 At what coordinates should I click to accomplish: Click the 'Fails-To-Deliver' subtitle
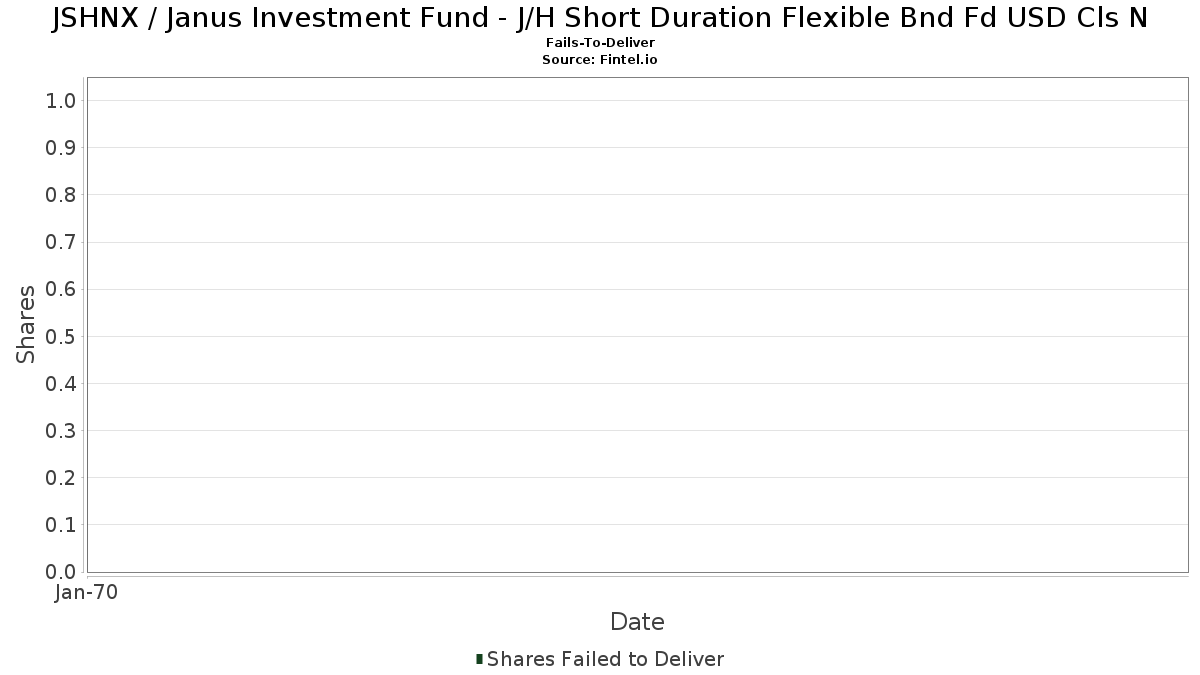pos(600,43)
